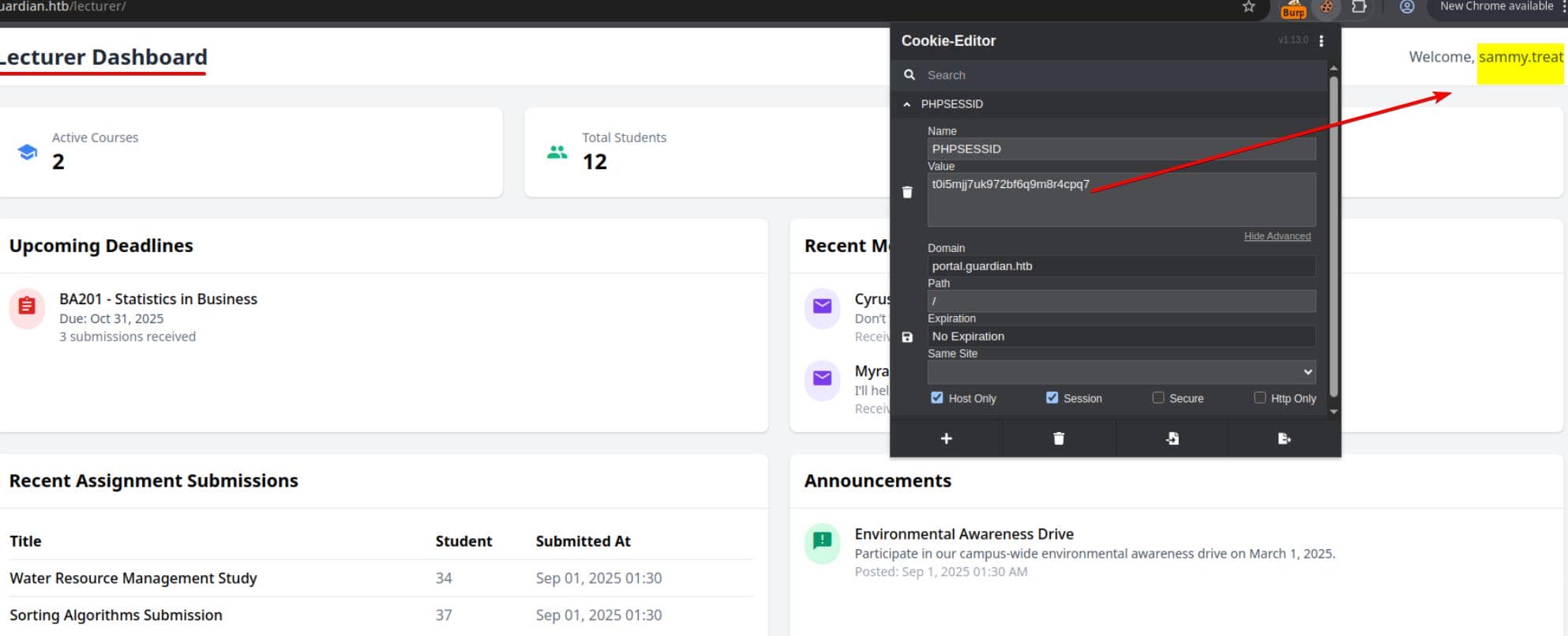
Task: Click the Water Resource Management Study row
Action: click(x=381, y=578)
